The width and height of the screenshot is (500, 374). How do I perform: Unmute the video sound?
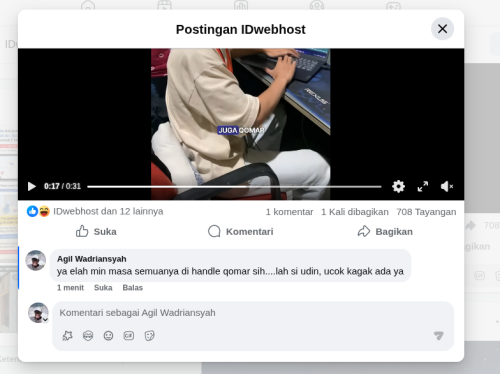point(447,186)
